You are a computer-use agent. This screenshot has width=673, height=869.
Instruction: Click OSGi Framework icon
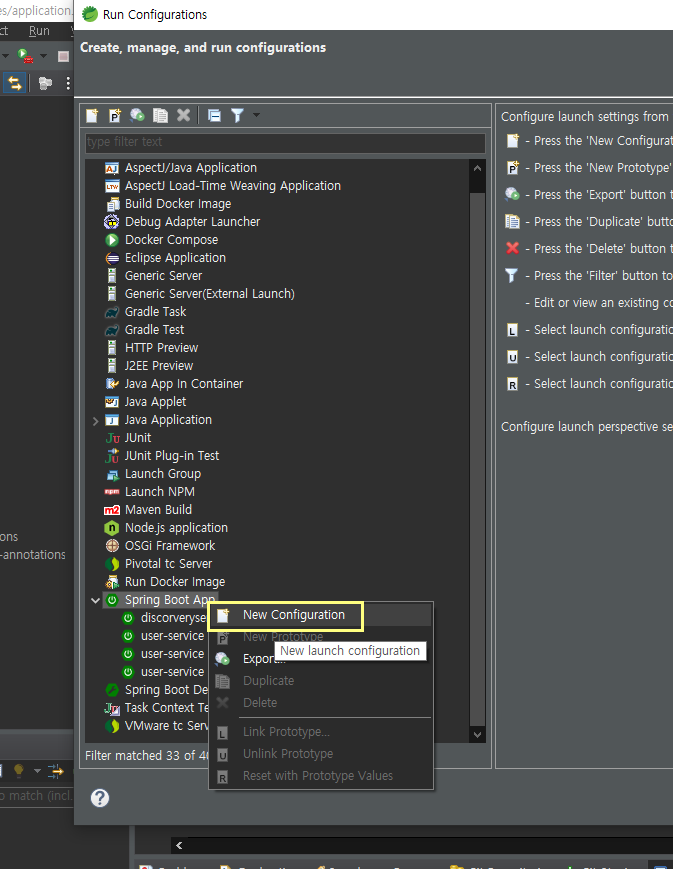[x=112, y=546]
